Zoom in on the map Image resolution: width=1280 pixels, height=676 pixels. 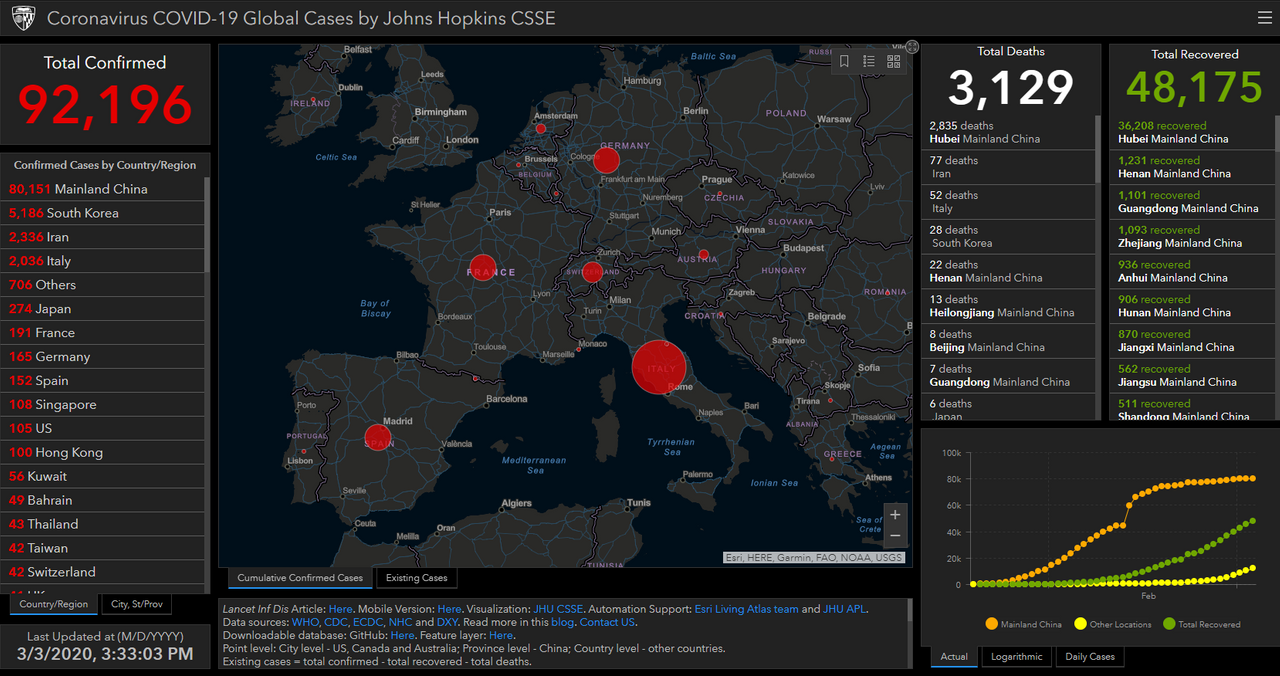click(x=895, y=515)
